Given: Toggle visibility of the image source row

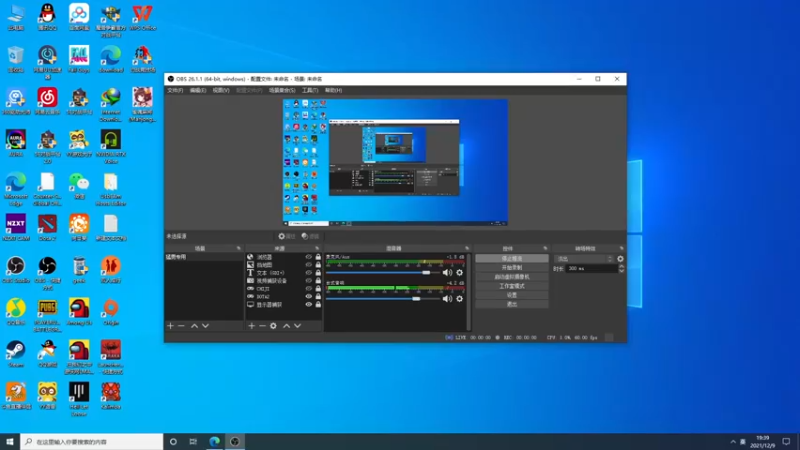Looking at the screenshot, I should [x=309, y=265].
